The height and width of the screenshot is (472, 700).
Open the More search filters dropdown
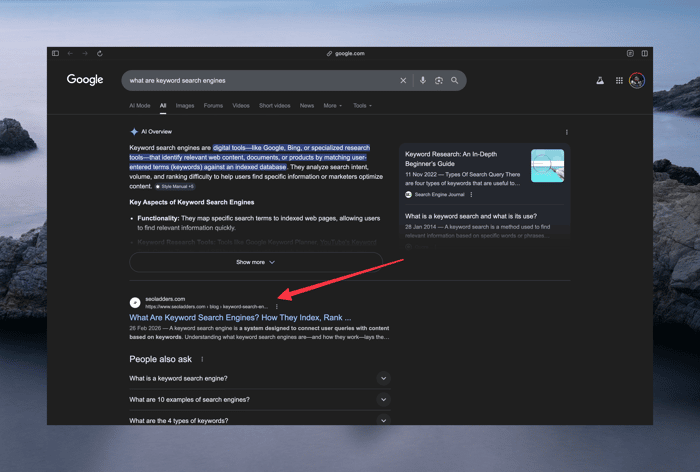tap(333, 106)
